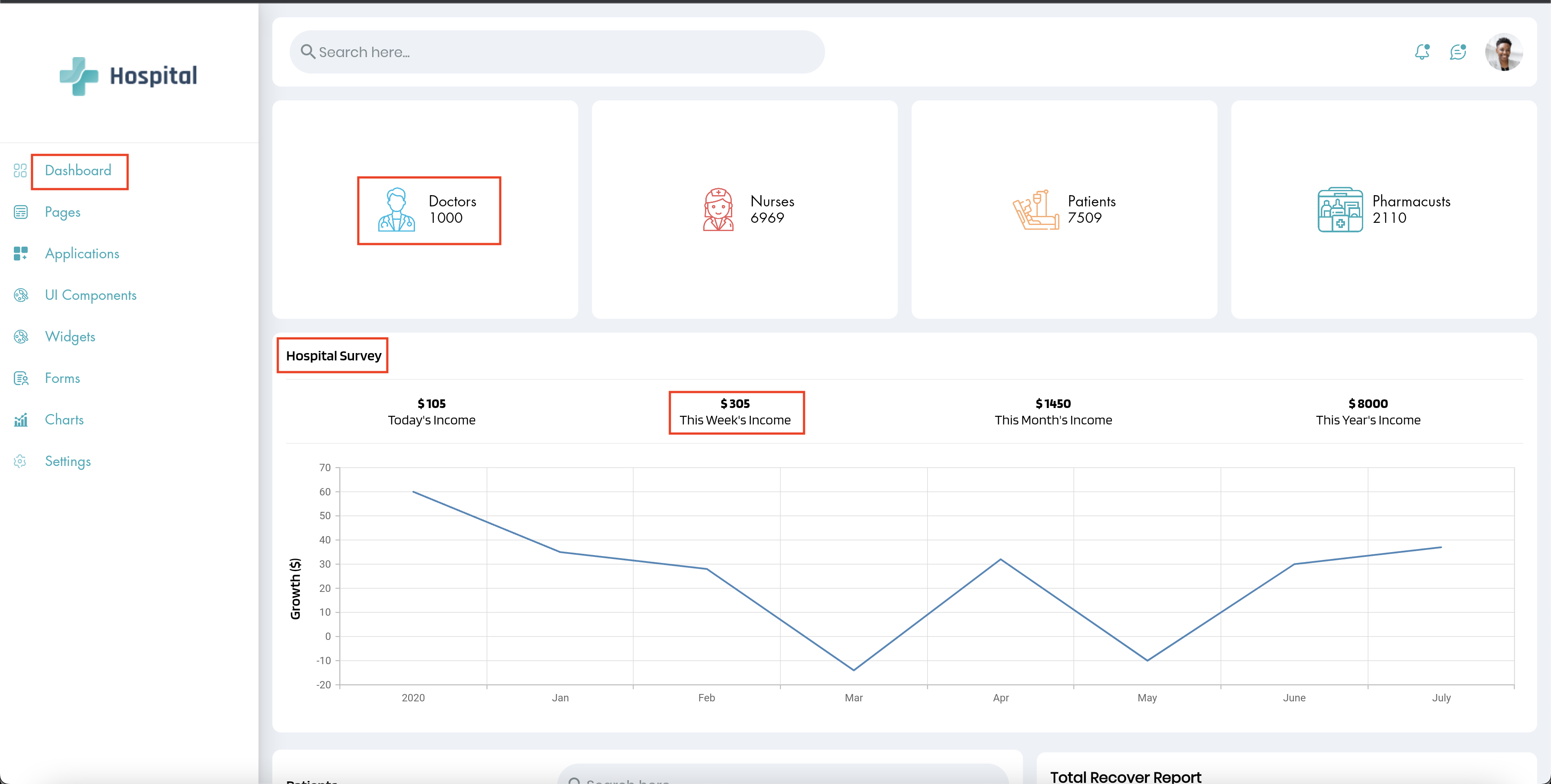Open the Applications menu item
Image resolution: width=1551 pixels, height=784 pixels.
point(82,254)
